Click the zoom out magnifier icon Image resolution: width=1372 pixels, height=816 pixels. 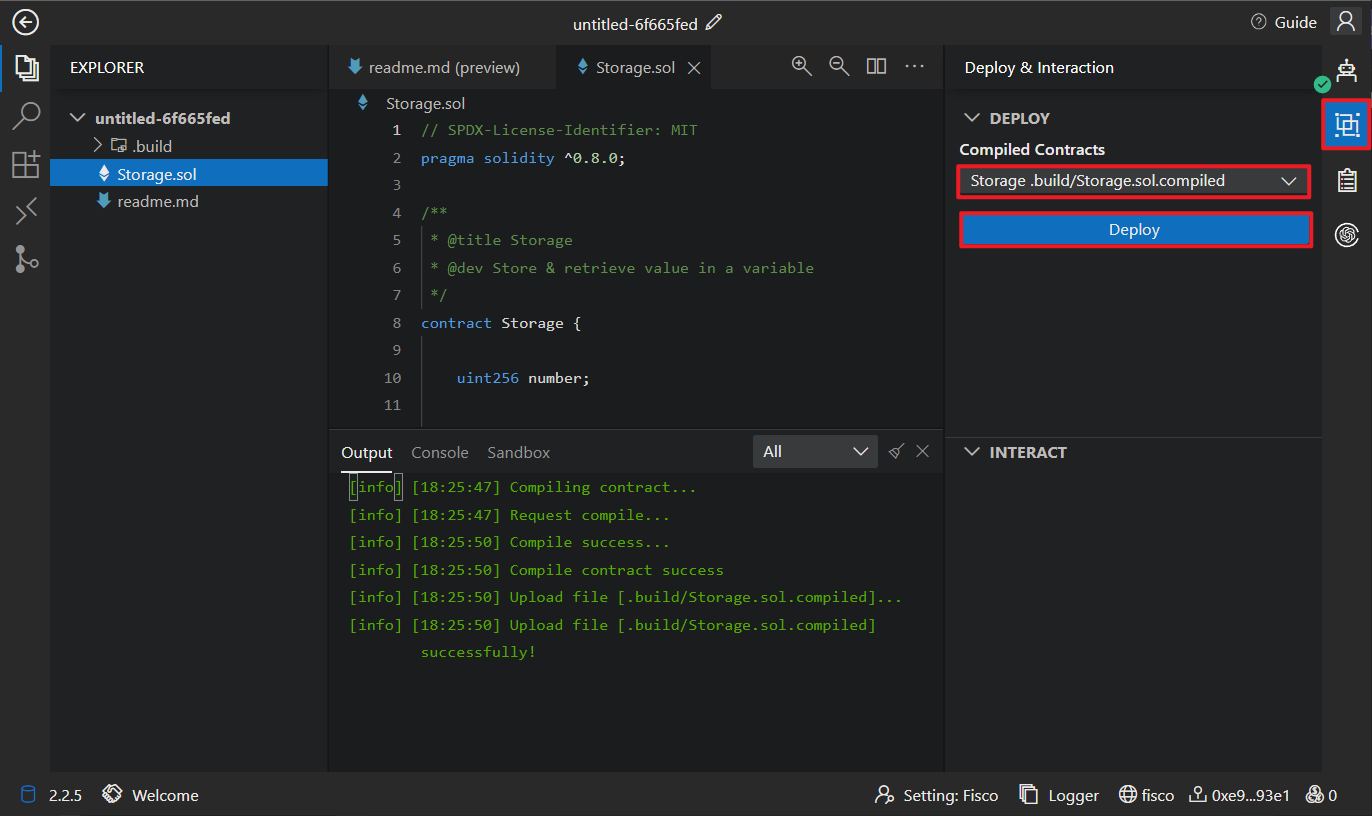(839, 67)
